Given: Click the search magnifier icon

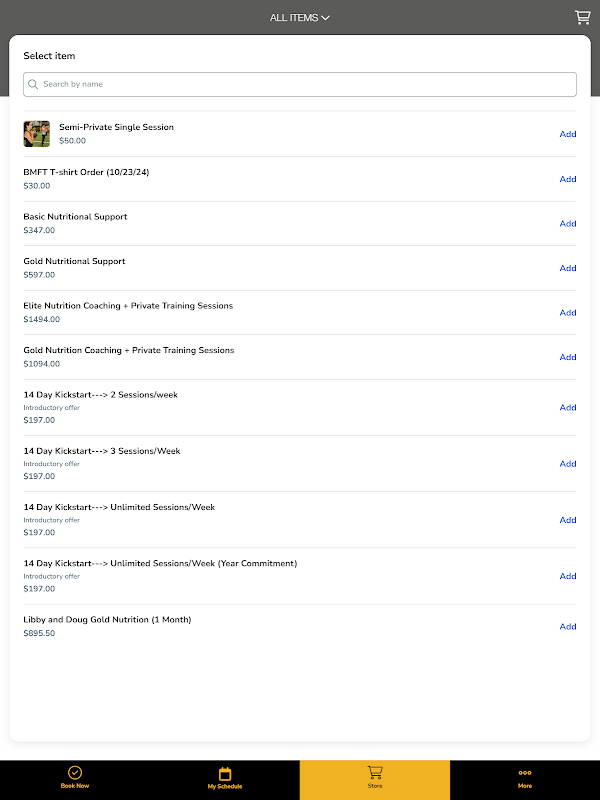Looking at the screenshot, I should coord(33,84).
